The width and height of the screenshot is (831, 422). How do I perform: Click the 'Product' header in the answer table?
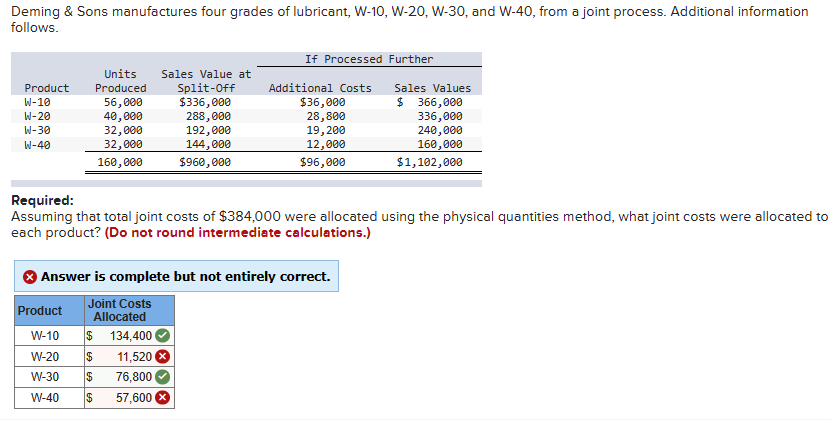(x=49, y=311)
